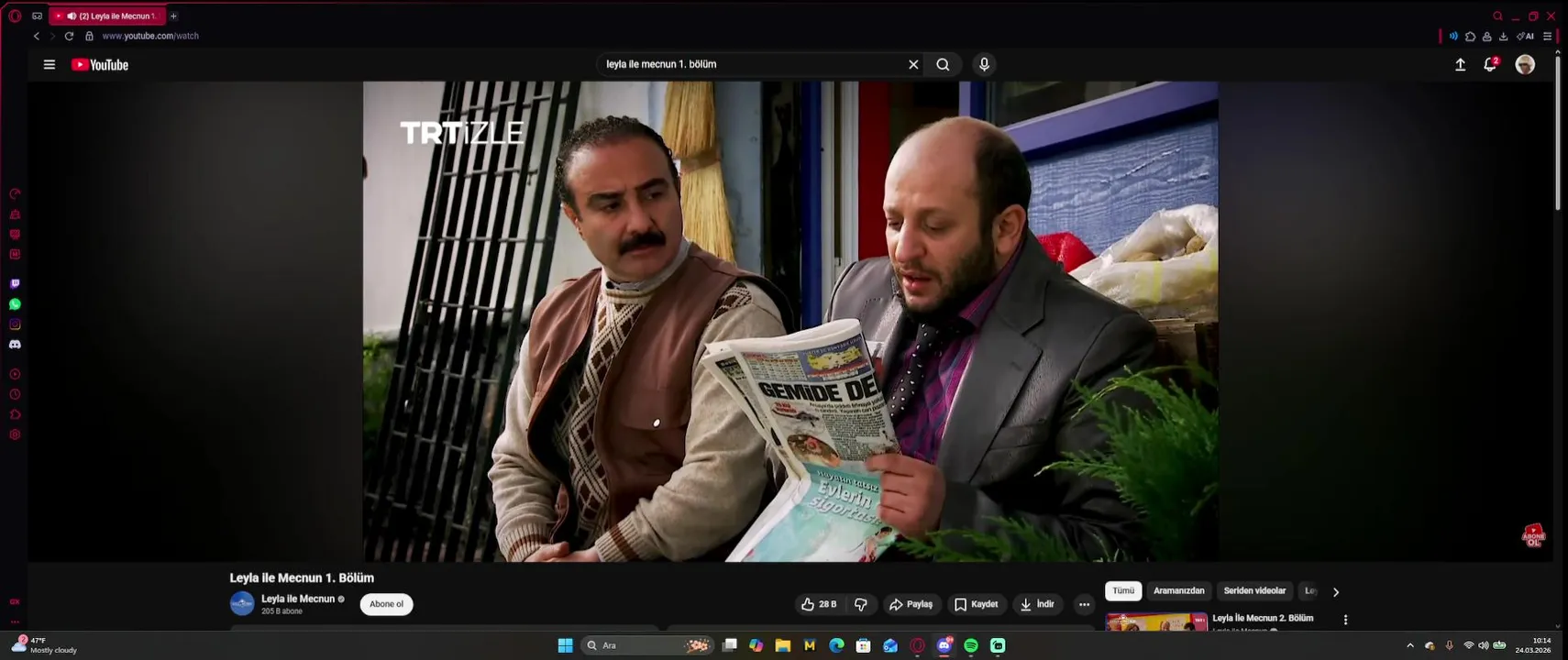Open WhatsApp in the Opera sidebar
The width and height of the screenshot is (1568, 660).
point(15,304)
